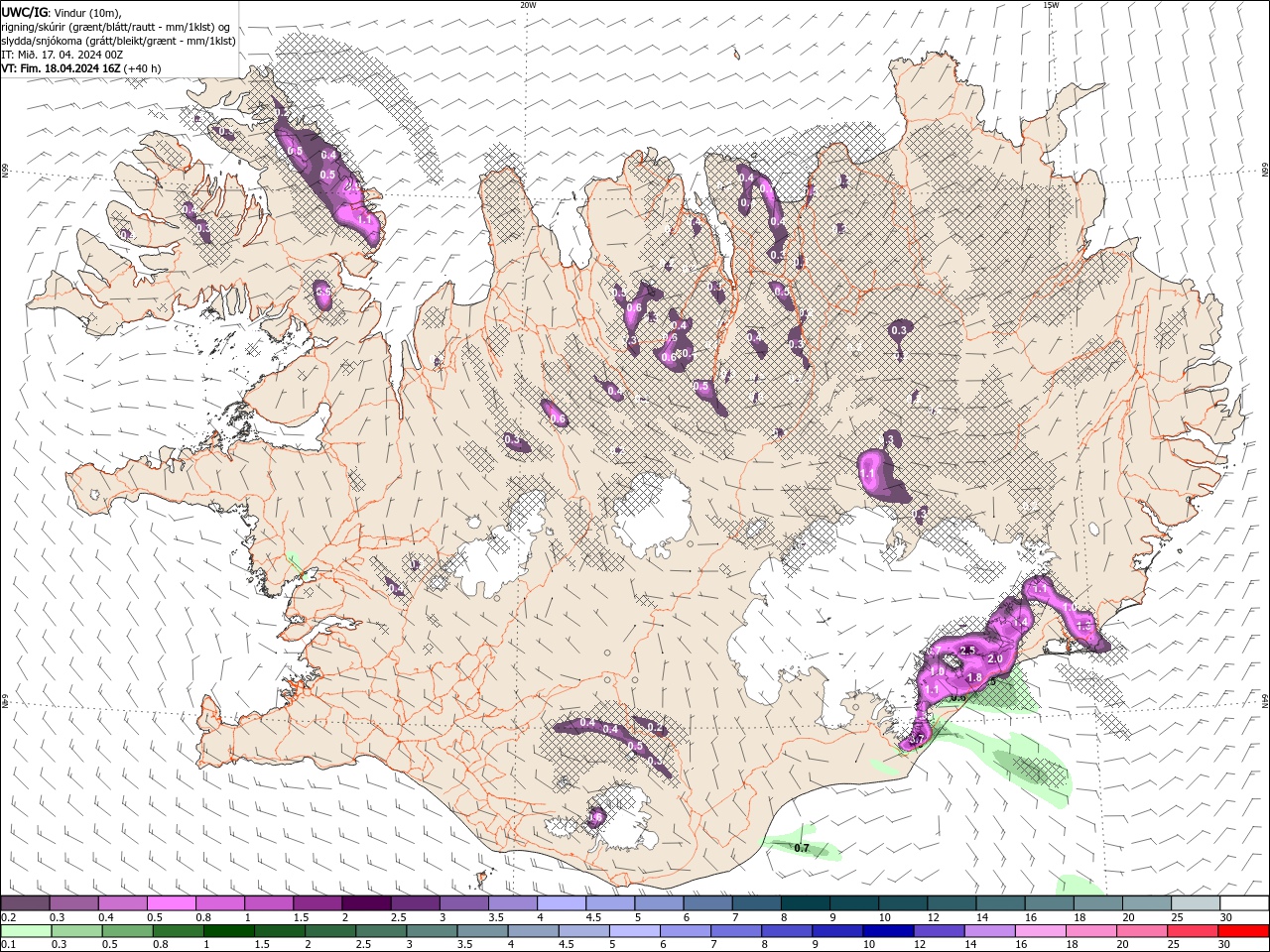Click the top legend row swatch starting at 14
1270x952 pixels.
[x=1000, y=903]
